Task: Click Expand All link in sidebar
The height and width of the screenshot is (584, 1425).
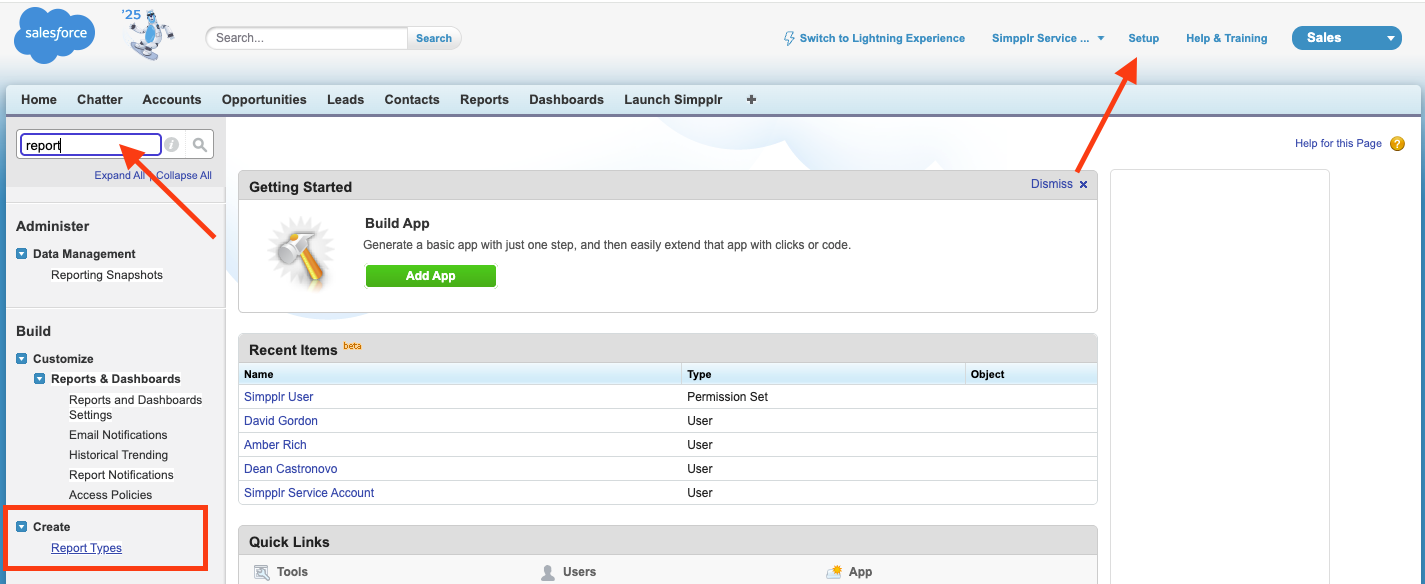Action: coord(120,175)
